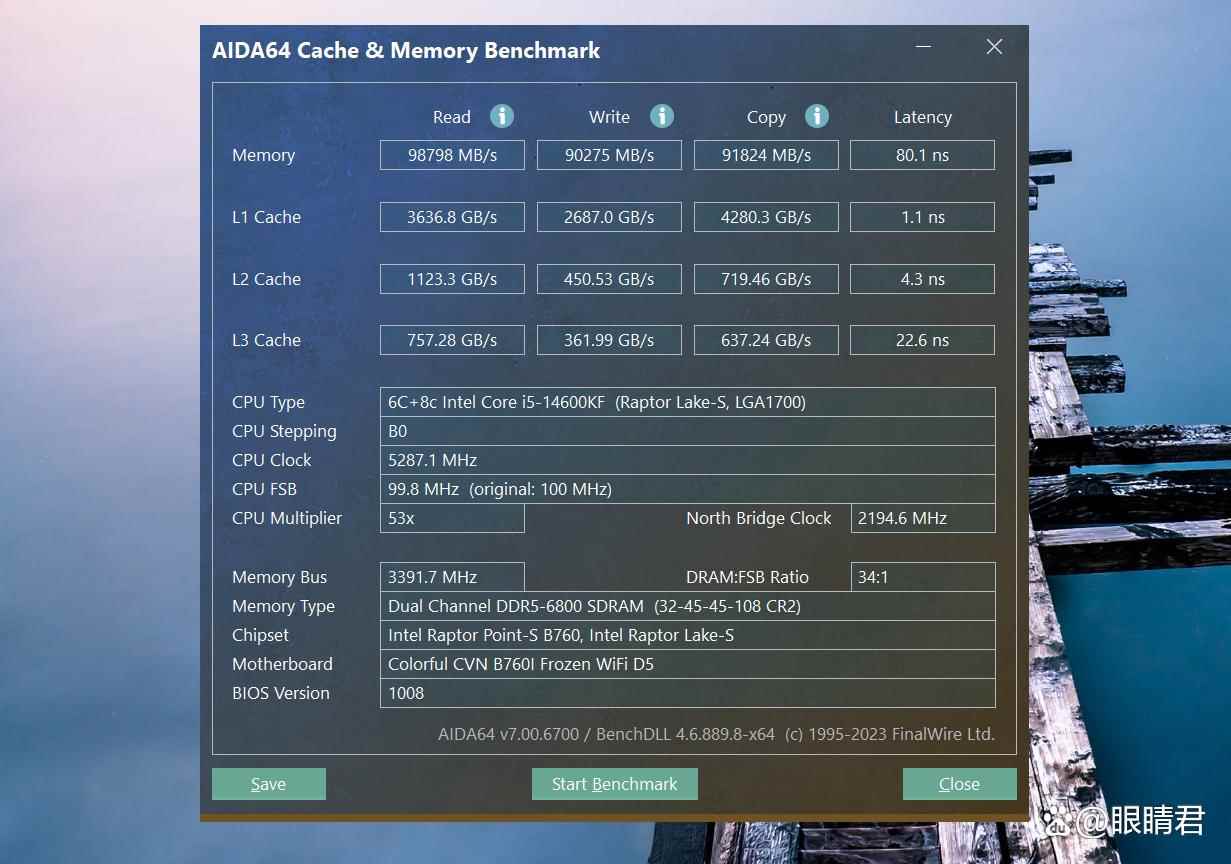Select L3 Cache Latency 22.6 ns

[922, 340]
